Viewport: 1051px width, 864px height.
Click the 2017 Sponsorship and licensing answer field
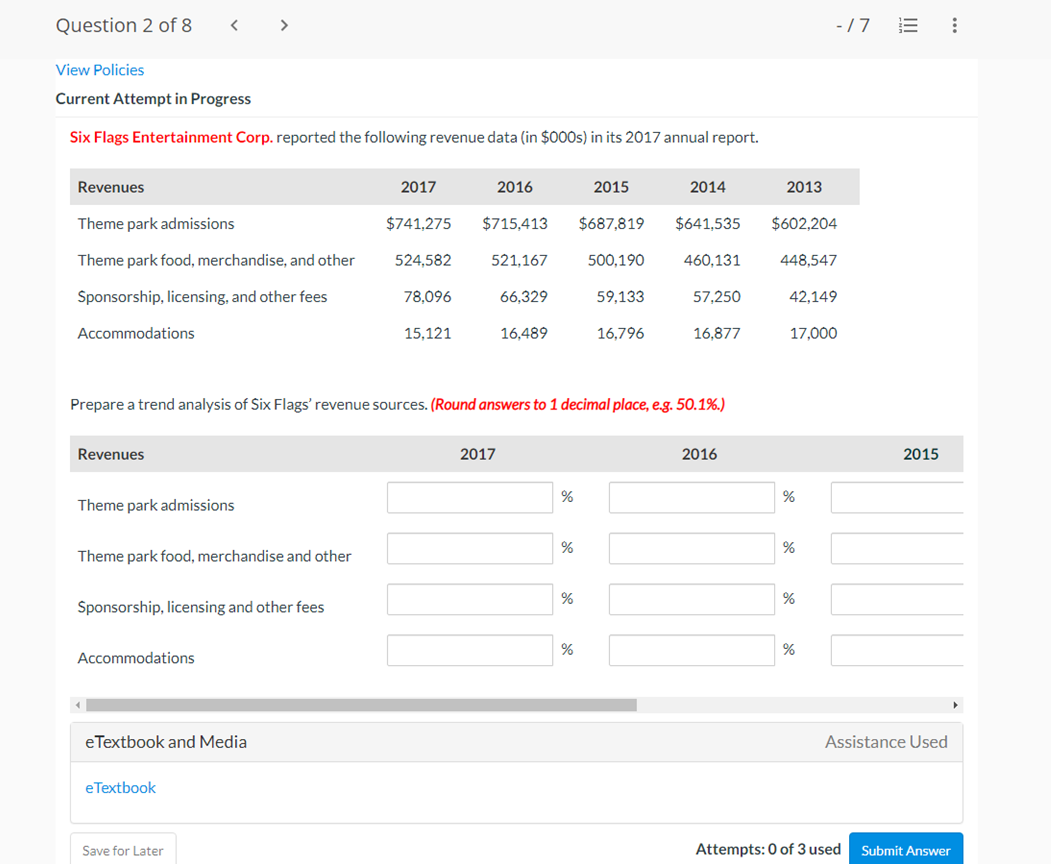tap(469, 599)
